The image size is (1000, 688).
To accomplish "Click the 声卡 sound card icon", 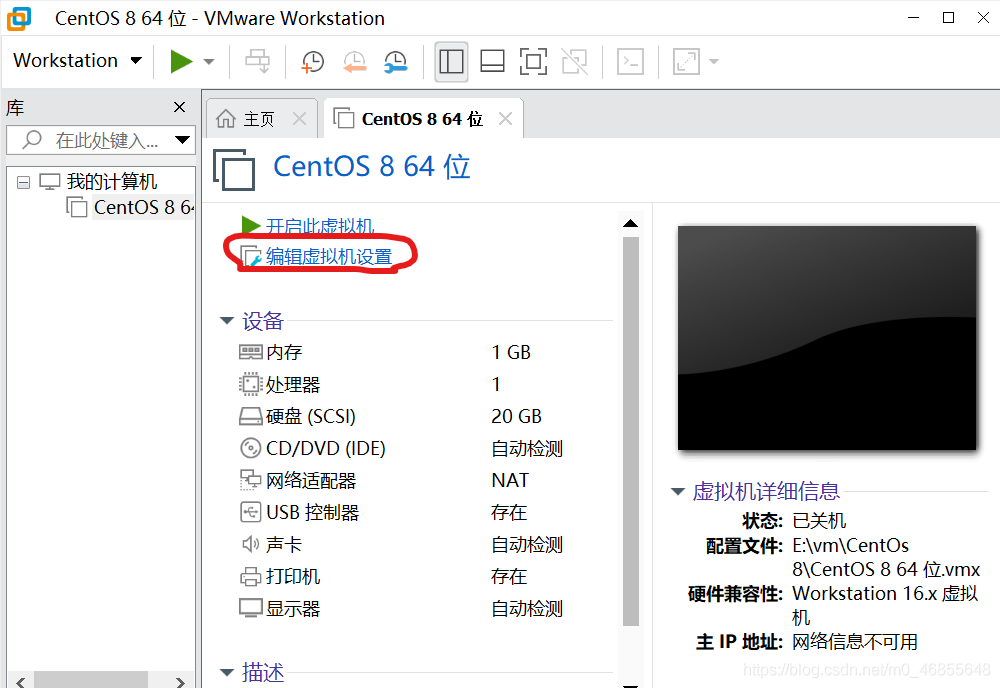I will 251,544.
